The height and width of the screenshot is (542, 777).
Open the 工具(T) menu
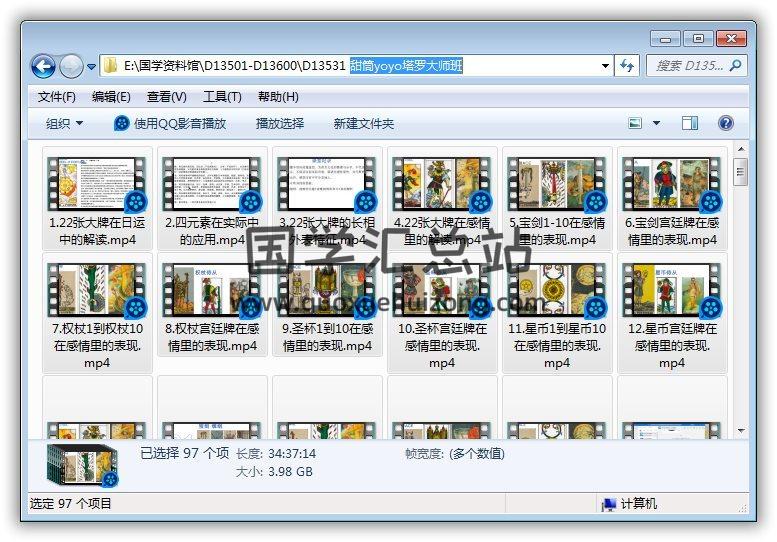222,97
